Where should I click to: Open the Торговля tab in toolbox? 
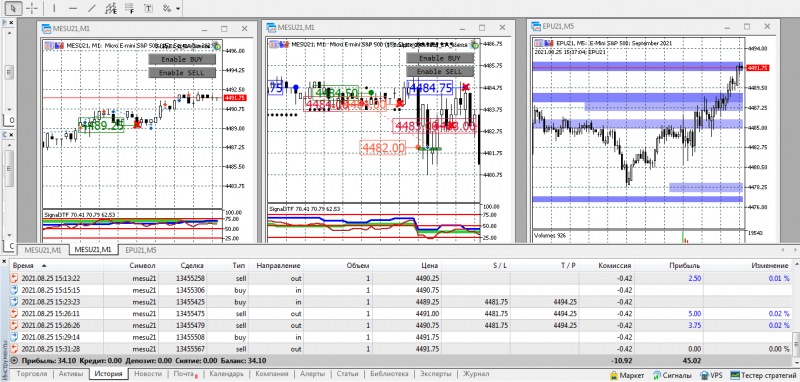pos(32,374)
